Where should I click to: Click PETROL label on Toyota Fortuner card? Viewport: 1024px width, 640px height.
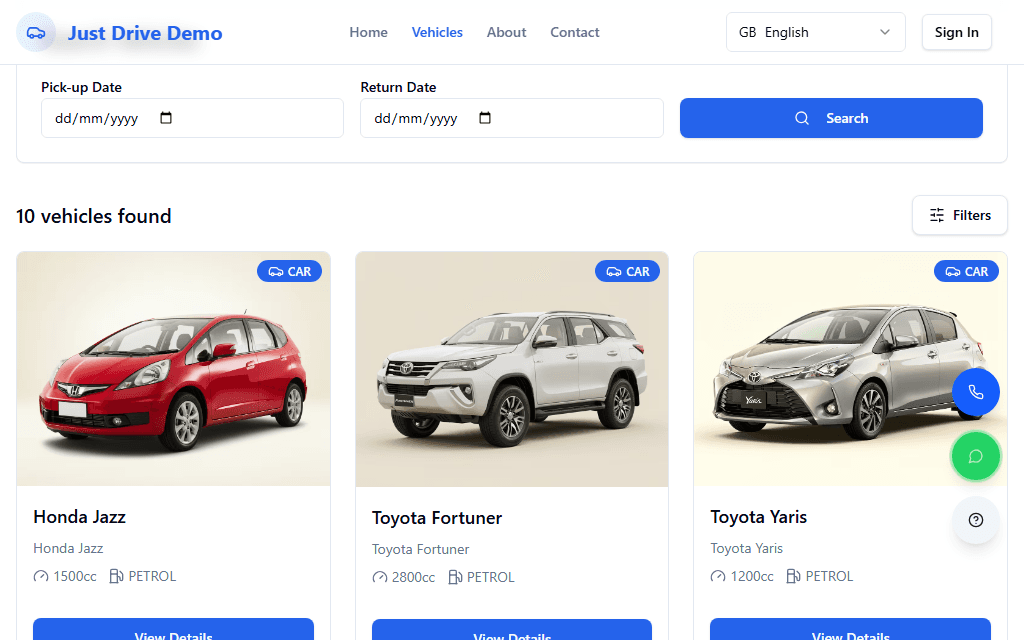coord(490,577)
